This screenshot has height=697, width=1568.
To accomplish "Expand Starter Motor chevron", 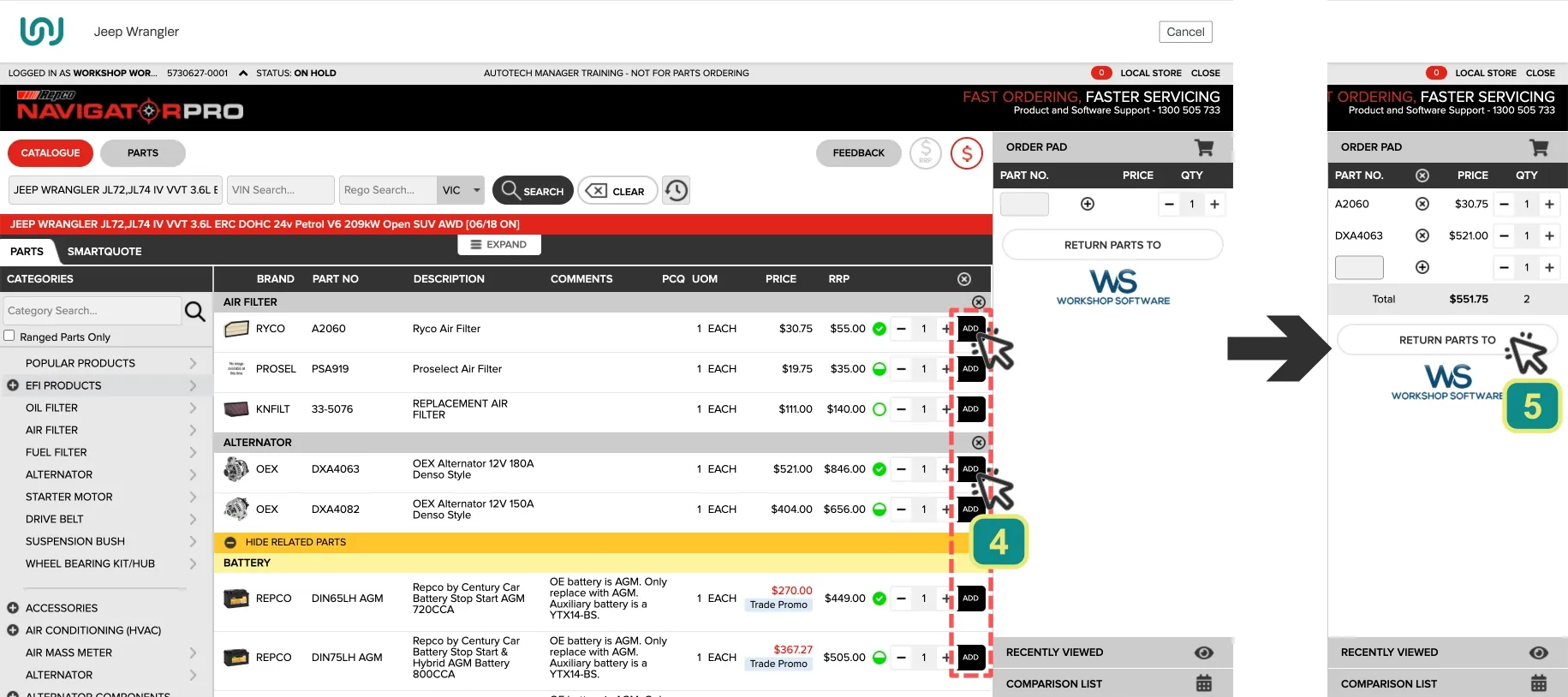I will tap(193, 497).
